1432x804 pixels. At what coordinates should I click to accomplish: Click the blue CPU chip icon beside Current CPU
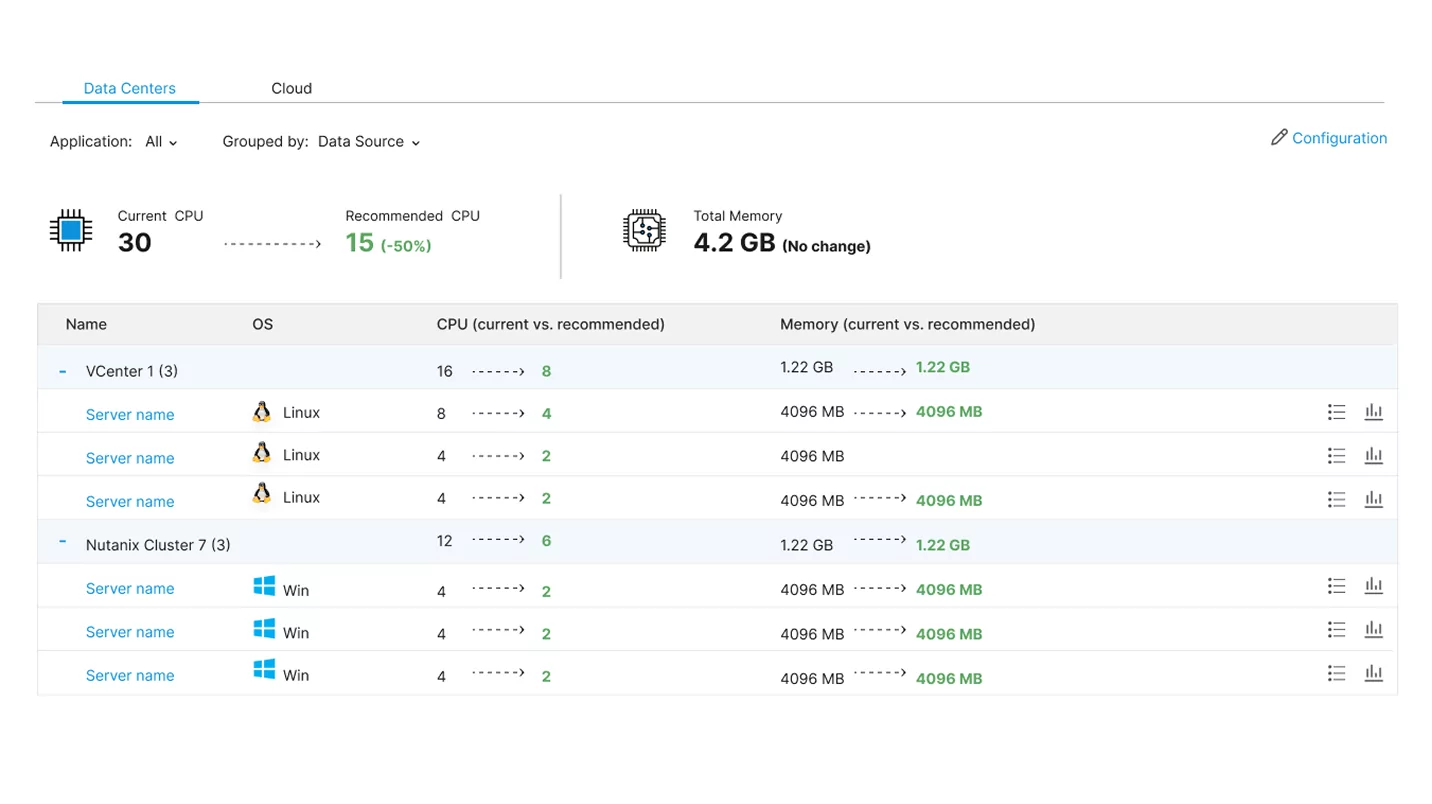tap(71, 231)
